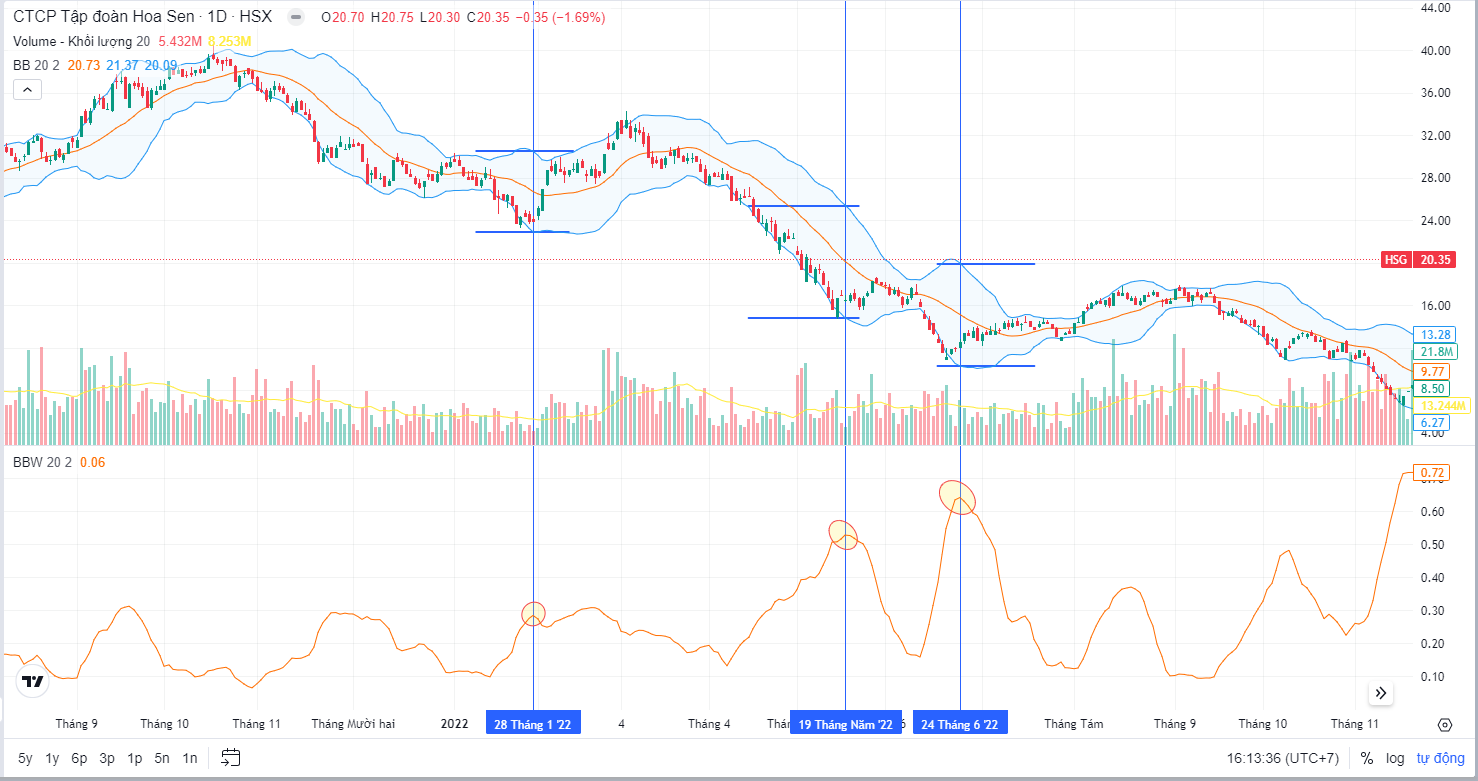Select the Volume - Khối lượng 20 indicator legend
This screenshot has width=1478, height=781.
(x=81, y=41)
